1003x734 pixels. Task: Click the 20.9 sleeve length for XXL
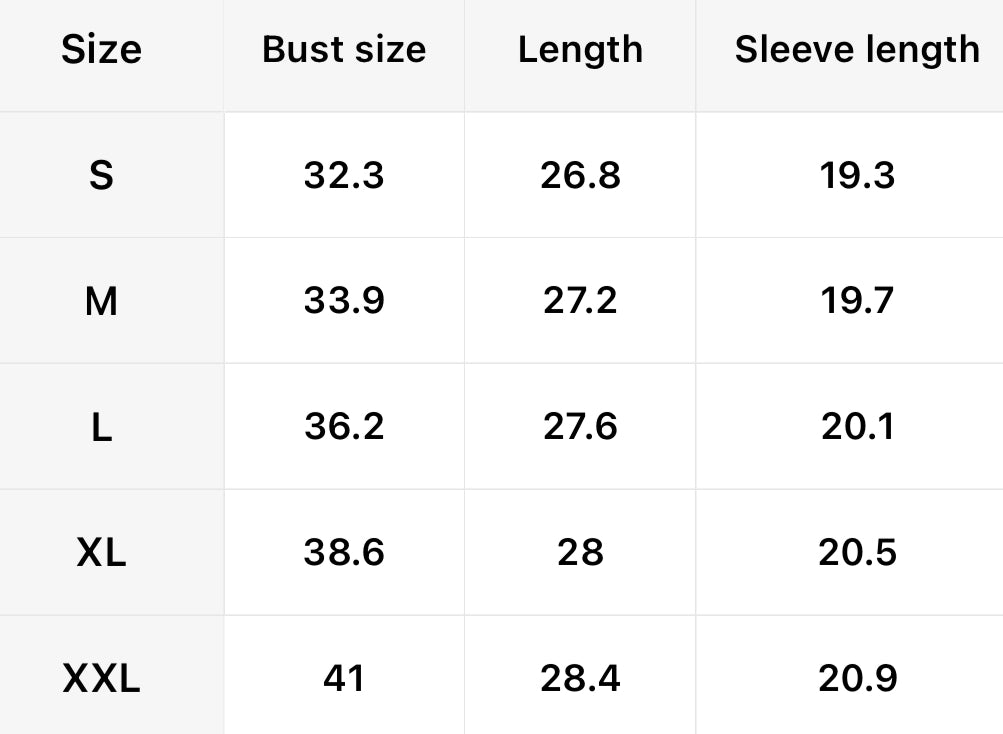tap(857, 679)
